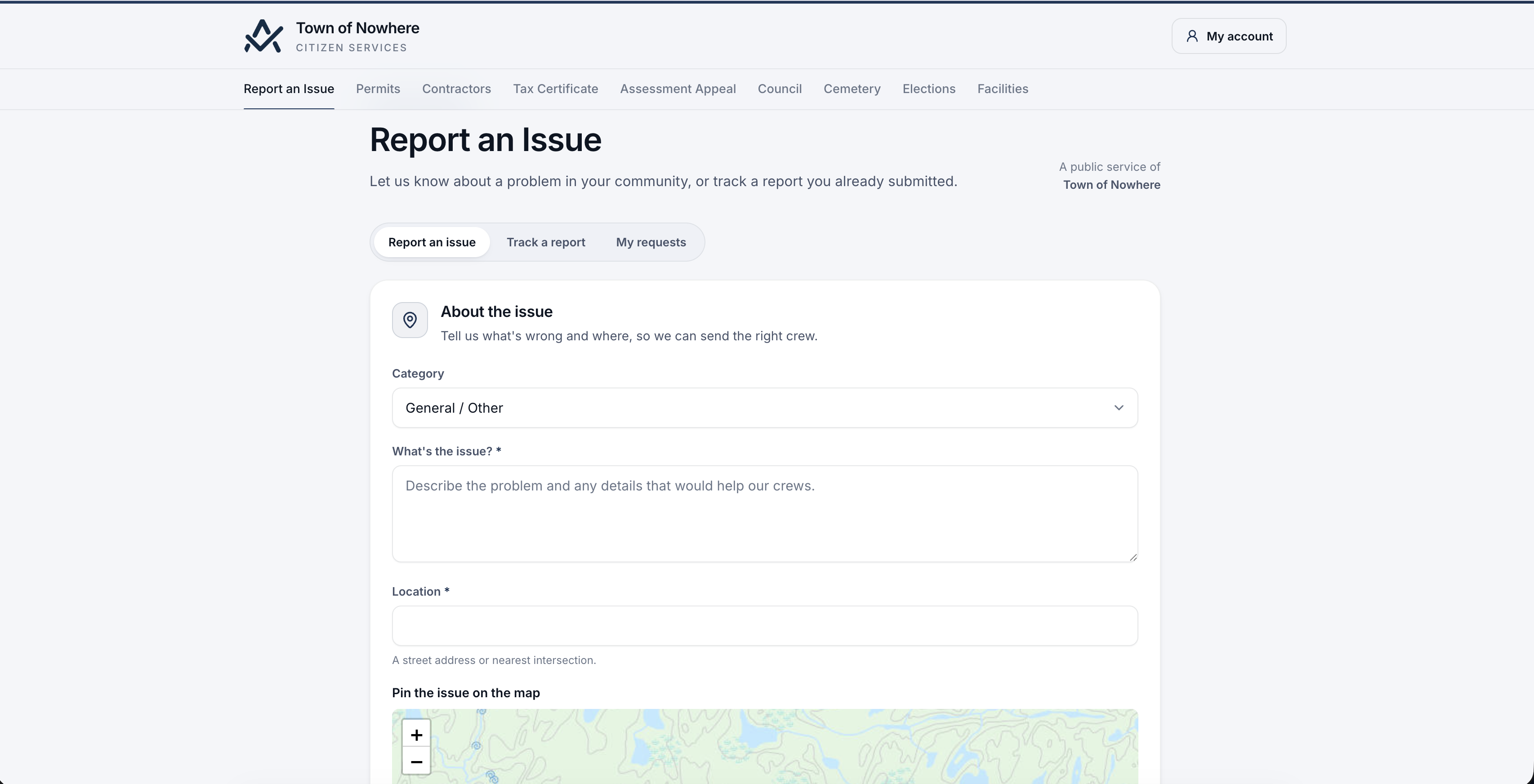Click the 'A public service of' text
Screen dimensions: 1534x784
[x=1110, y=167]
